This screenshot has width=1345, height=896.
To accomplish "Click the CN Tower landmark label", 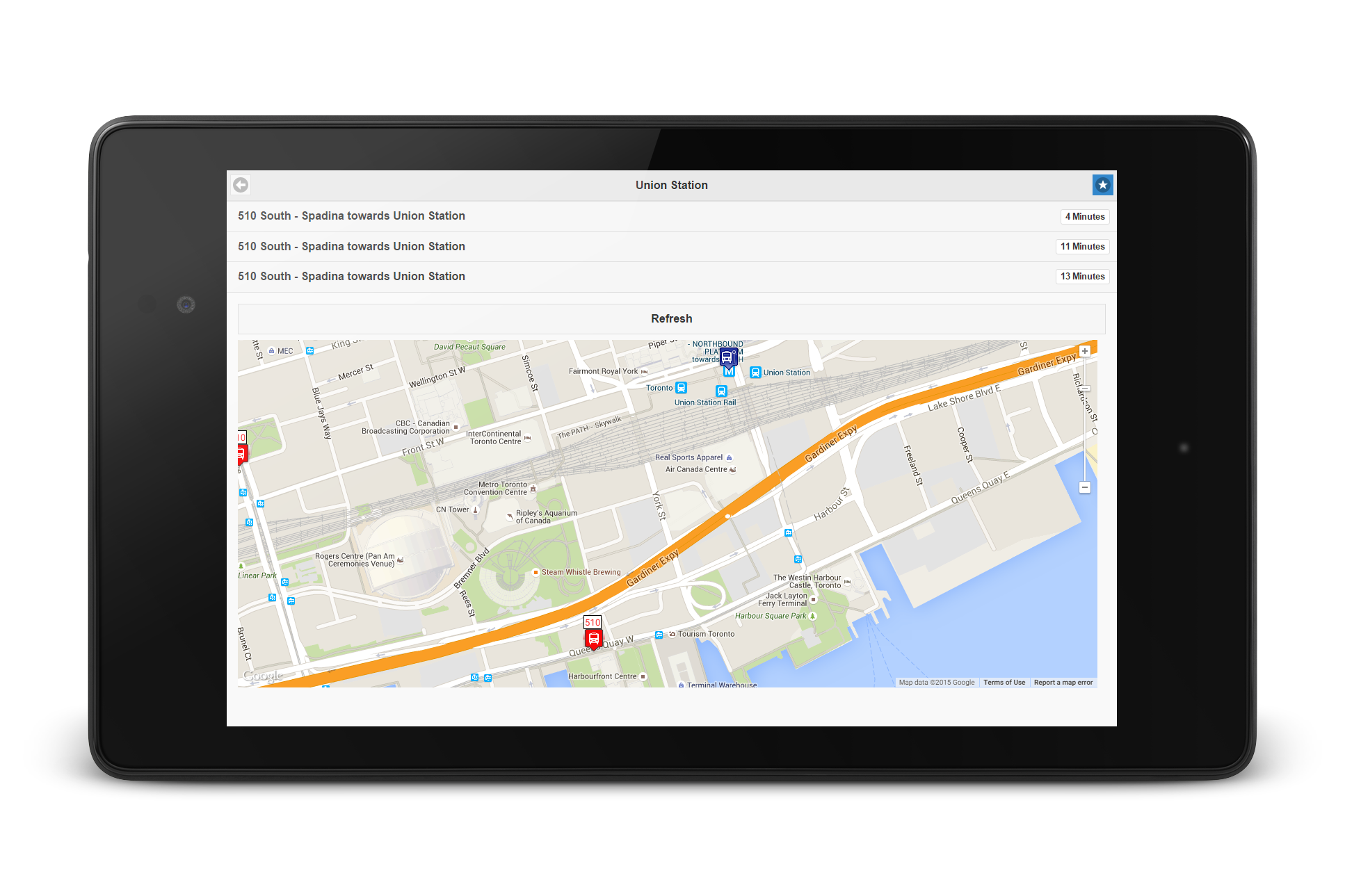I will 453,510.
